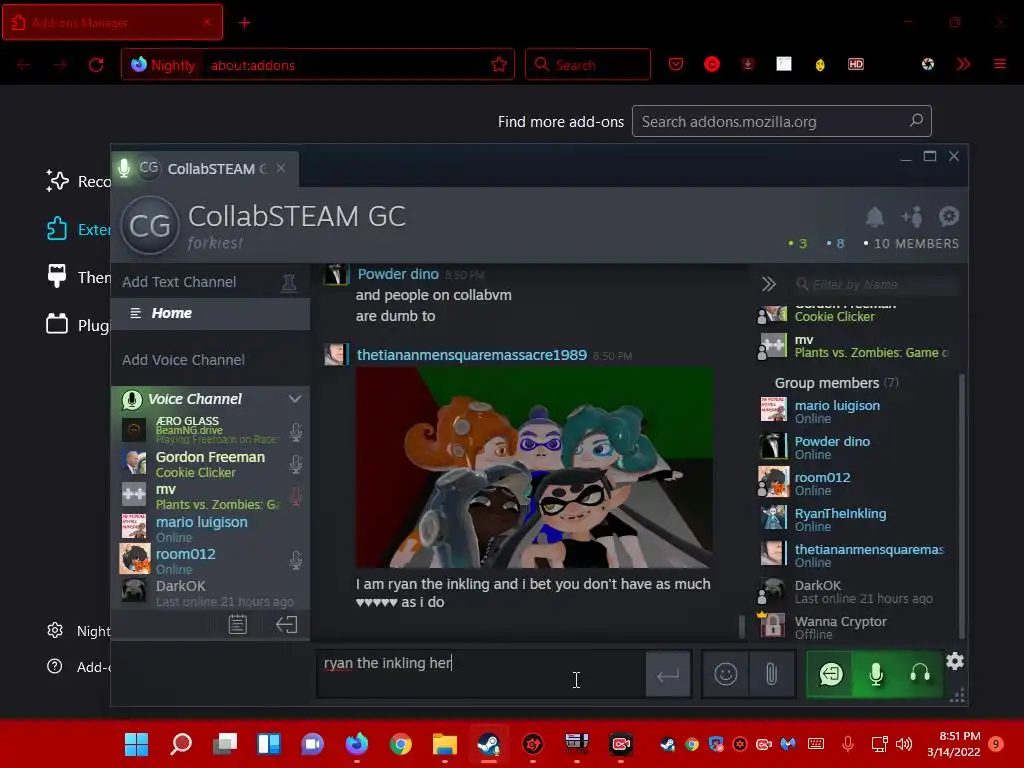Bookmark this page with the star icon
The width and height of the screenshot is (1024, 768).
click(499, 64)
